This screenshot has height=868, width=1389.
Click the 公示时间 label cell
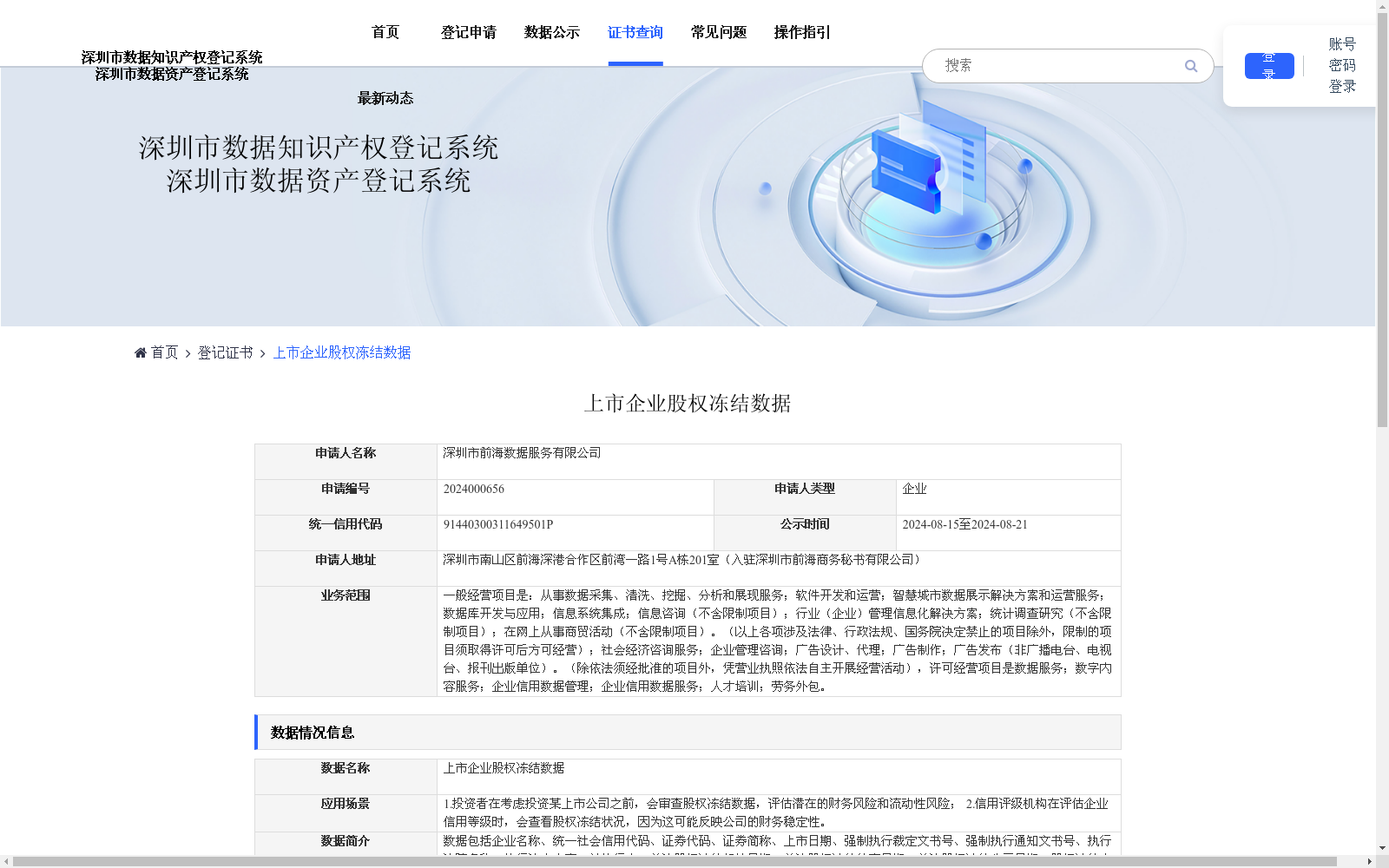(x=805, y=533)
